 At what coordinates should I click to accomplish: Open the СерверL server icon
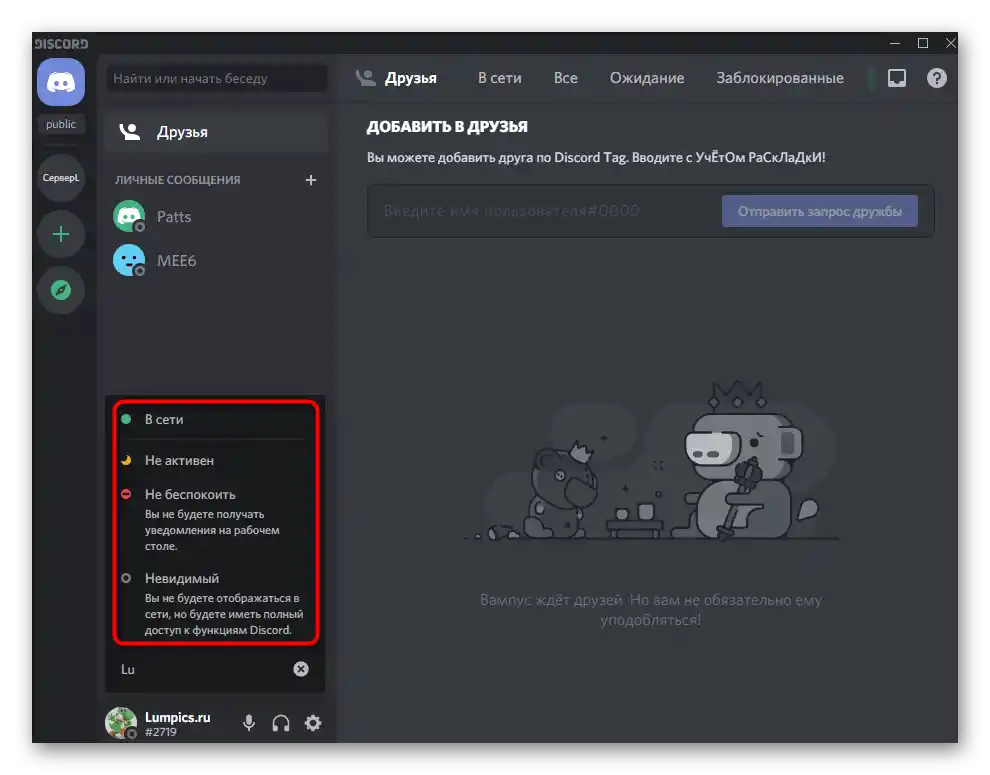click(61, 177)
